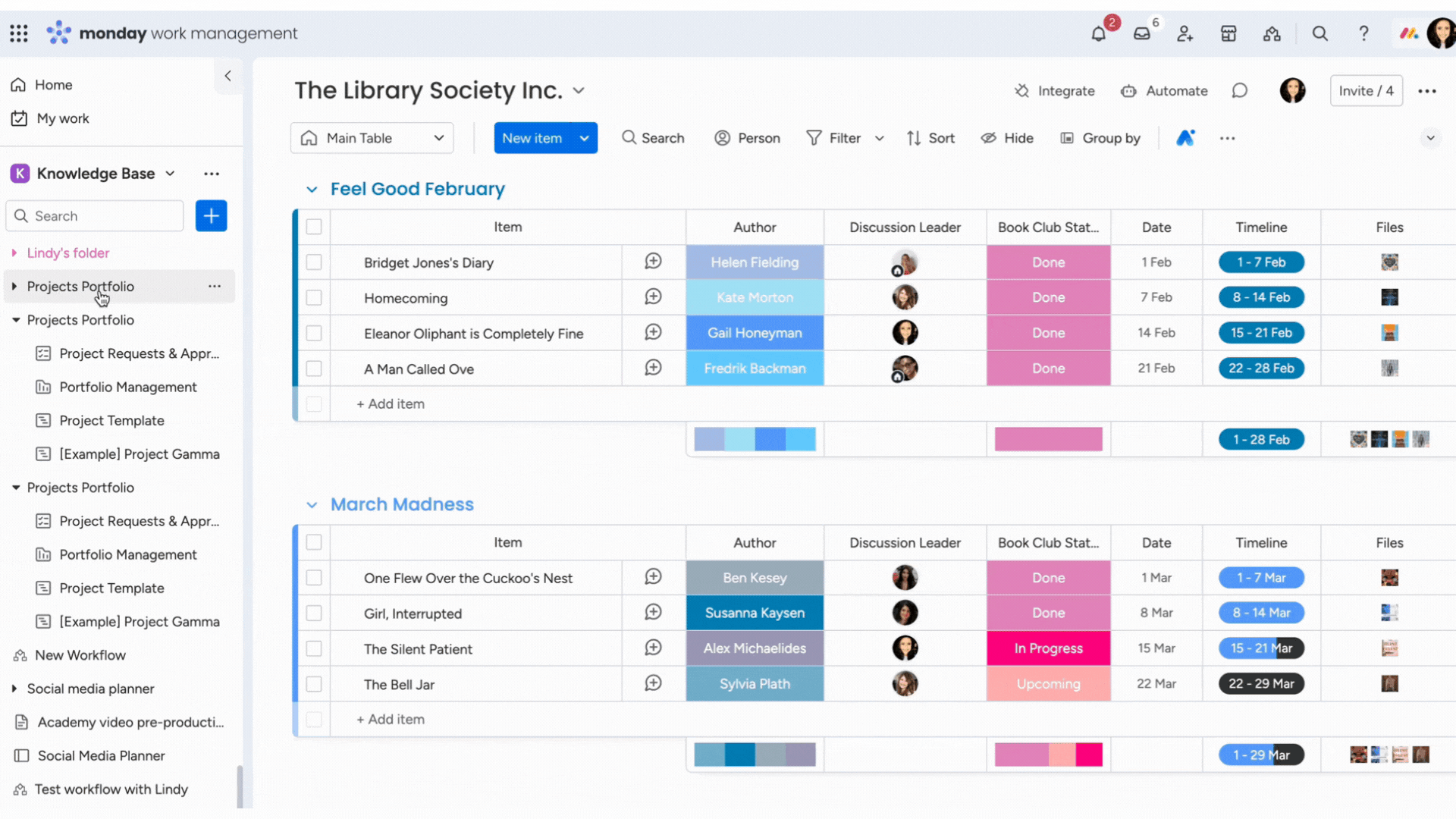Image resolution: width=1456 pixels, height=819 pixels.
Task: Click Sort in the toolbar
Action: 930,138
